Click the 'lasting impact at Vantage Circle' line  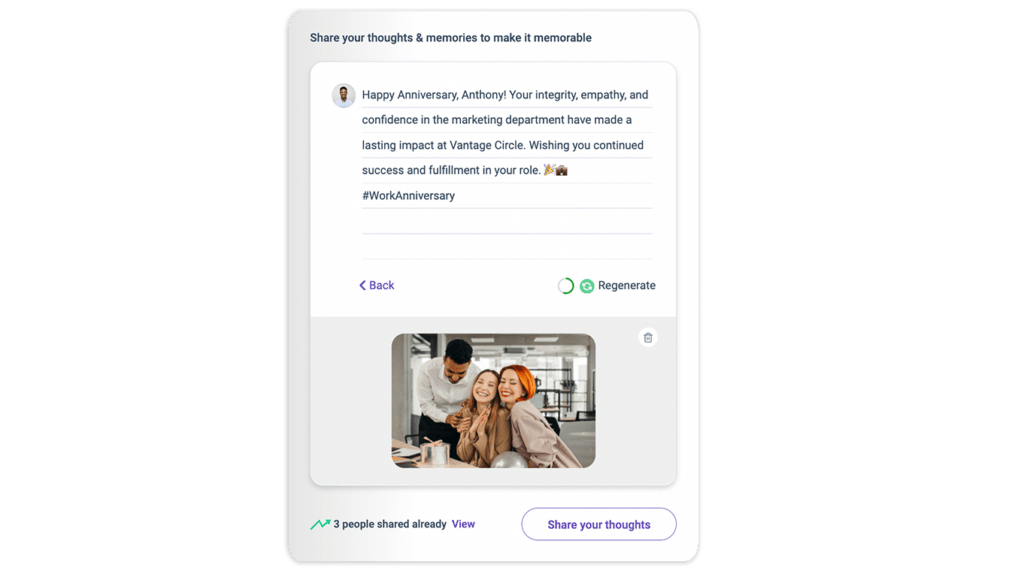click(x=503, y=145)
